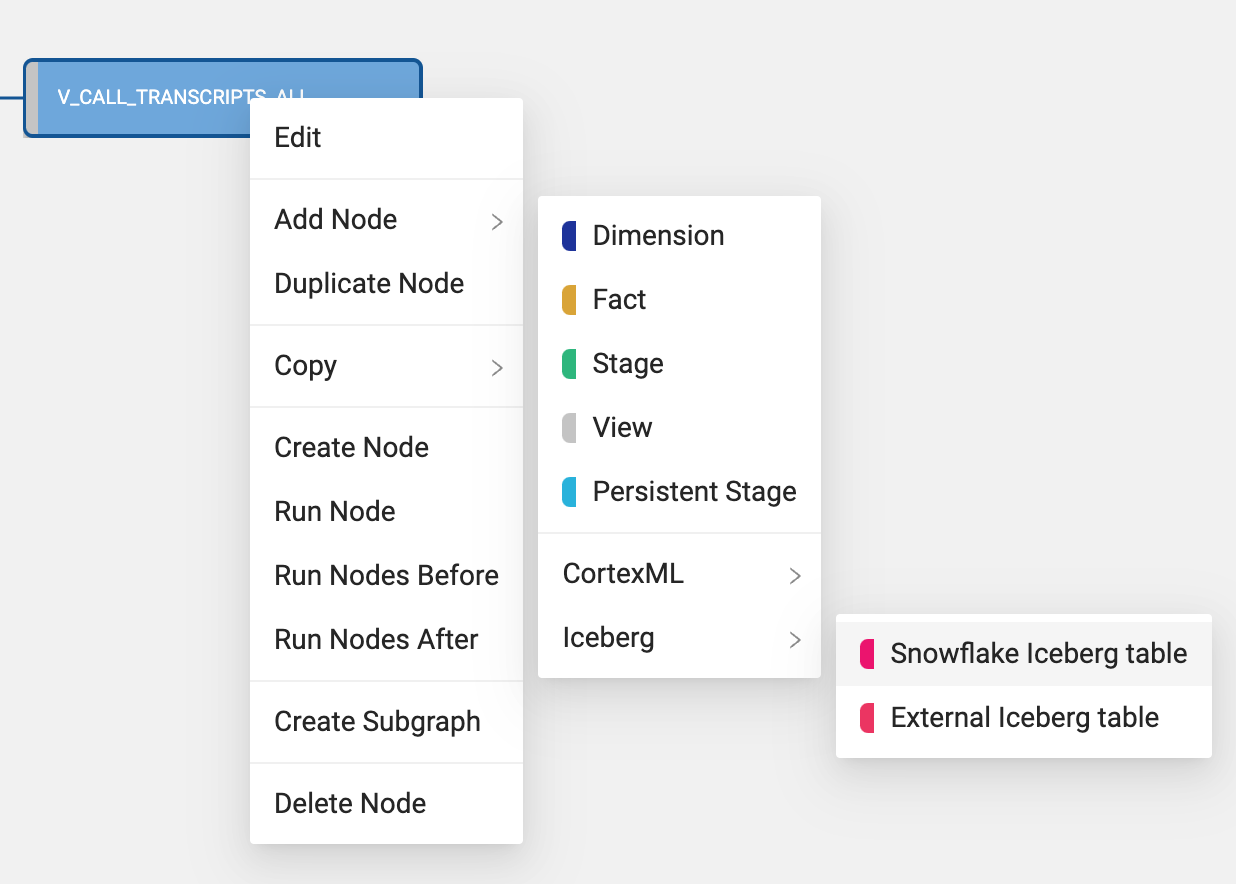
Task: Click the yellow Fact node type icon
Action: (x=569, y=300)
